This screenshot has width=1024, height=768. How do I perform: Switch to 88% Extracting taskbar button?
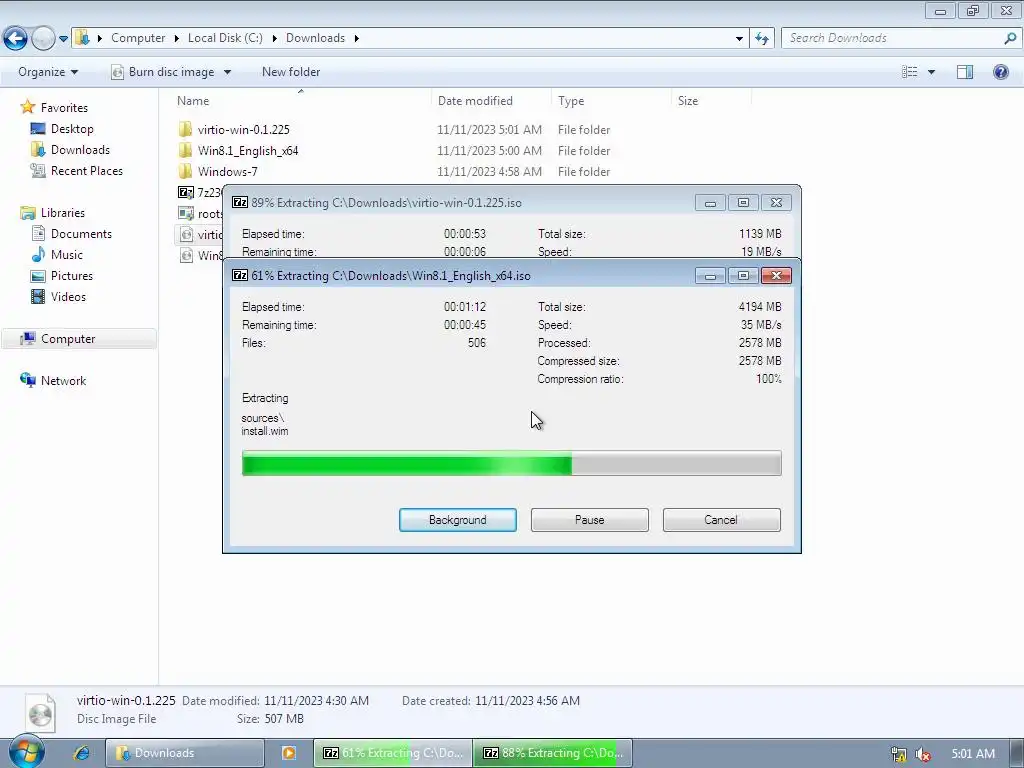tap(552, 753)
